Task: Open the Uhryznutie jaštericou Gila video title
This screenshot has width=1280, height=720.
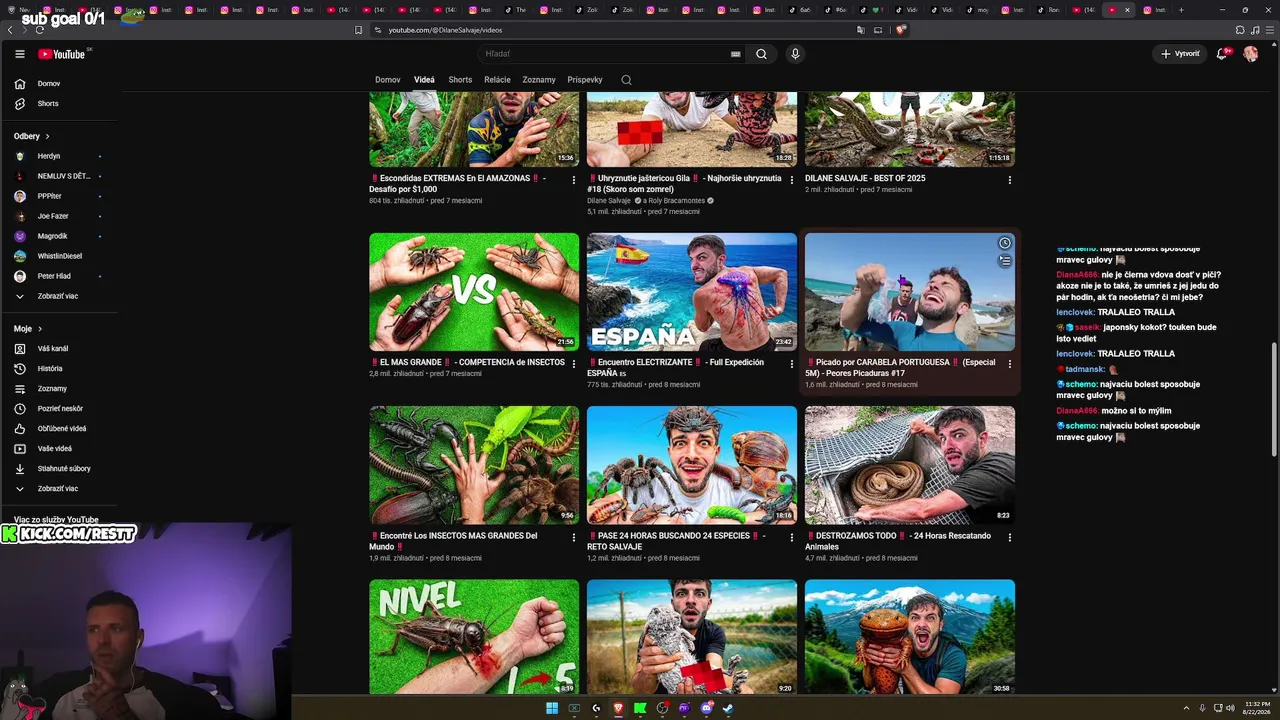Action: [684, 184]
